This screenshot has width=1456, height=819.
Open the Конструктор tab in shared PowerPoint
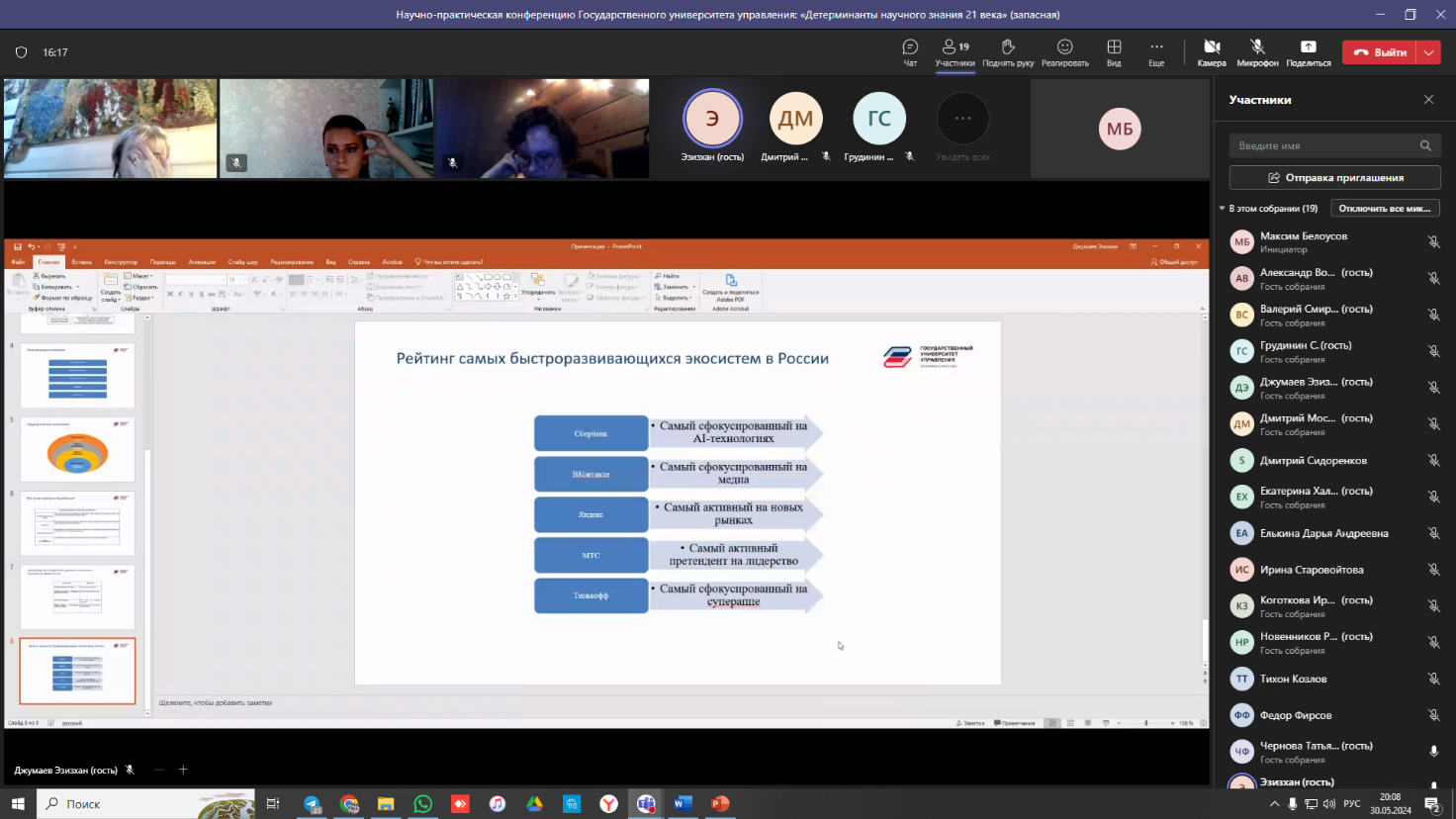[121, 262]
